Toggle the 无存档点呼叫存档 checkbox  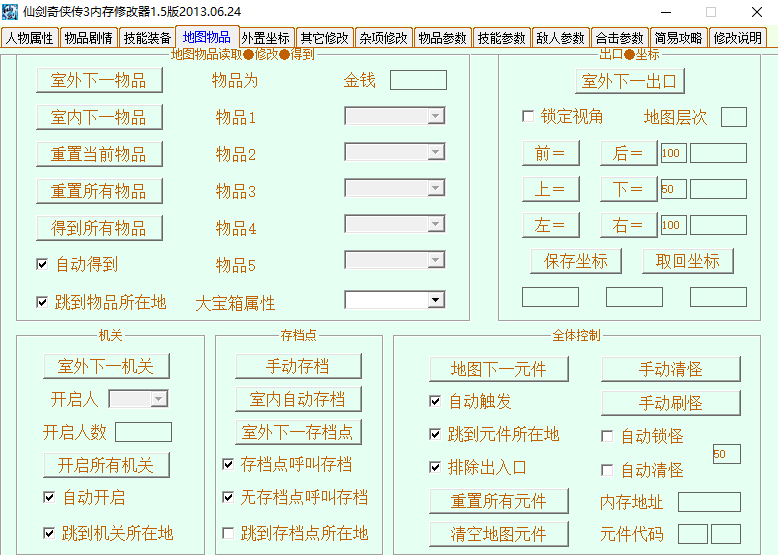(228, 497)
